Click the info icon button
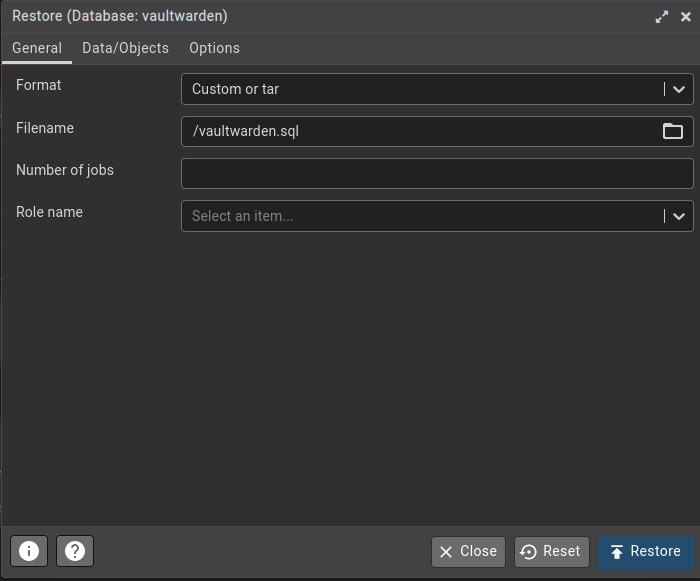 (29, 551)
